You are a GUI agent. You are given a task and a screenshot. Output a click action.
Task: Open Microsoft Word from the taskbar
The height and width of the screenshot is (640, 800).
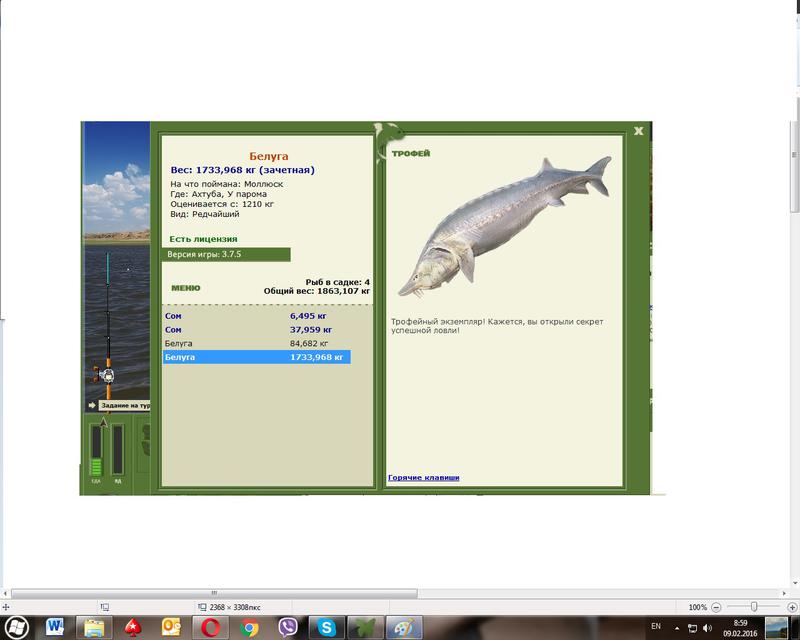(55, 627)
